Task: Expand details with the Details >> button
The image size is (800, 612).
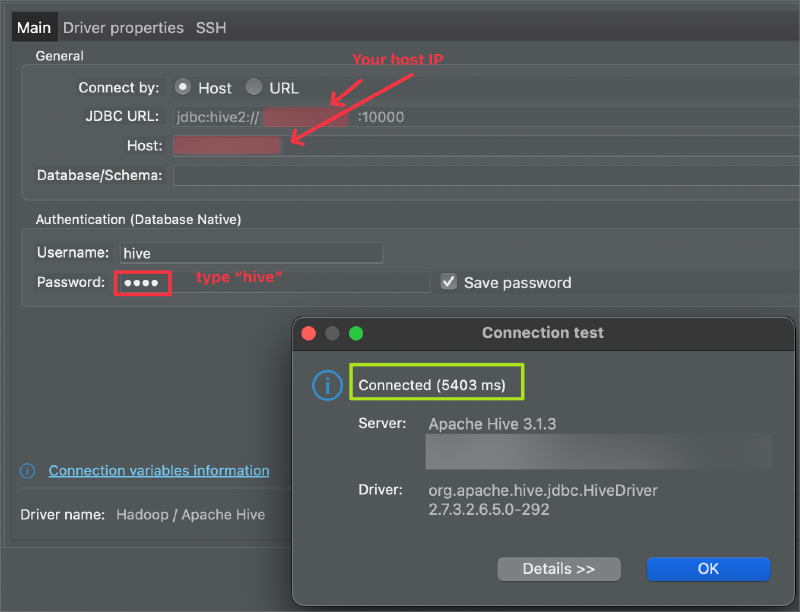Action: [x=558, y=569]
